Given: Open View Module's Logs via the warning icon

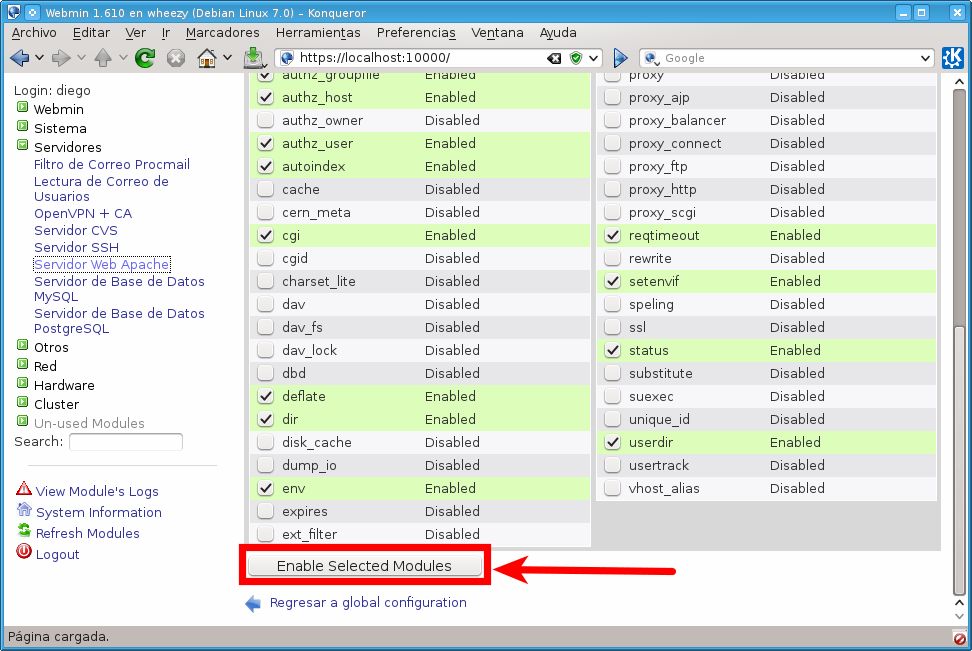Looking at the screenshot, I should 24,490.
